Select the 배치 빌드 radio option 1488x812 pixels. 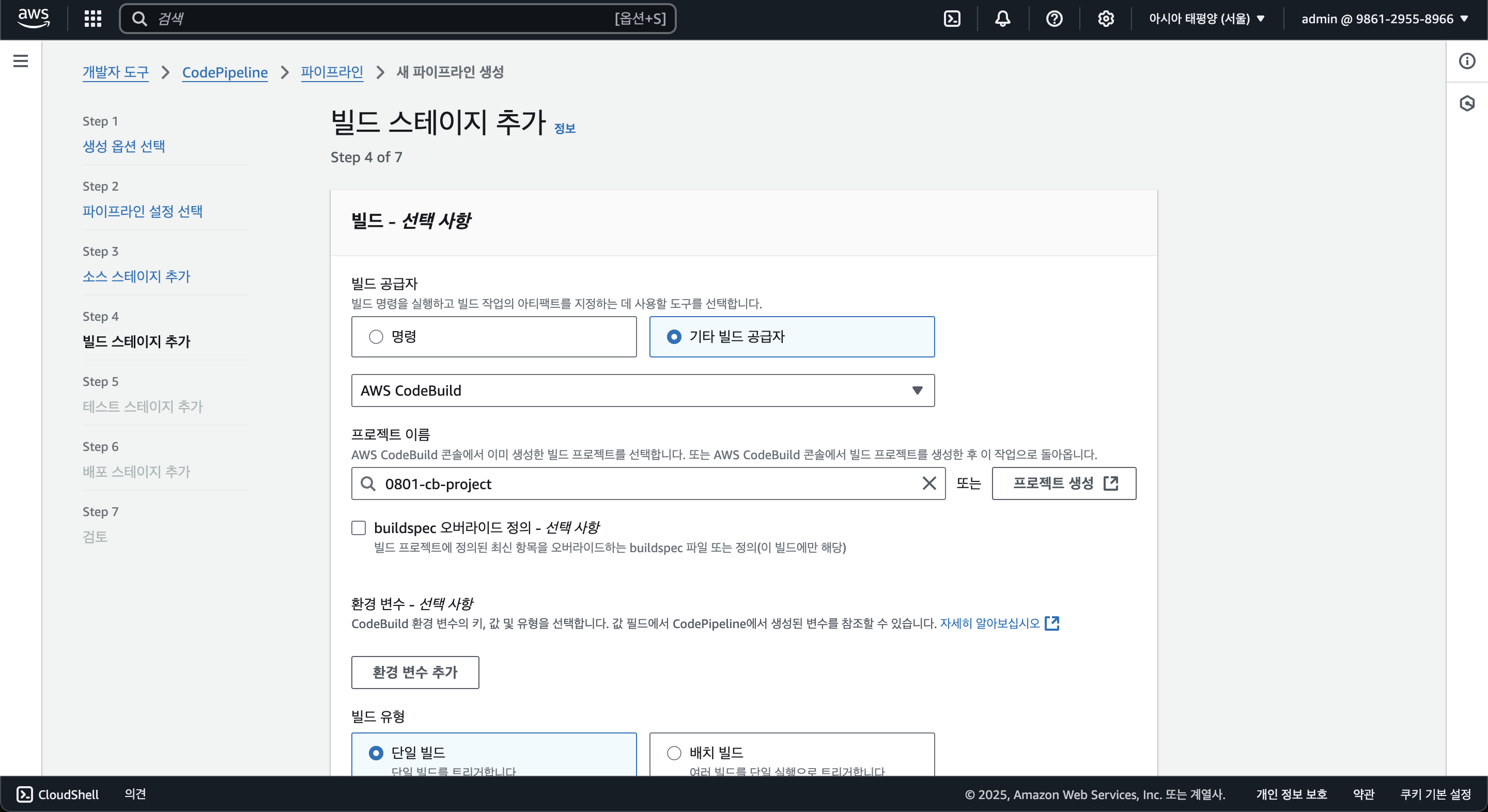674,753
